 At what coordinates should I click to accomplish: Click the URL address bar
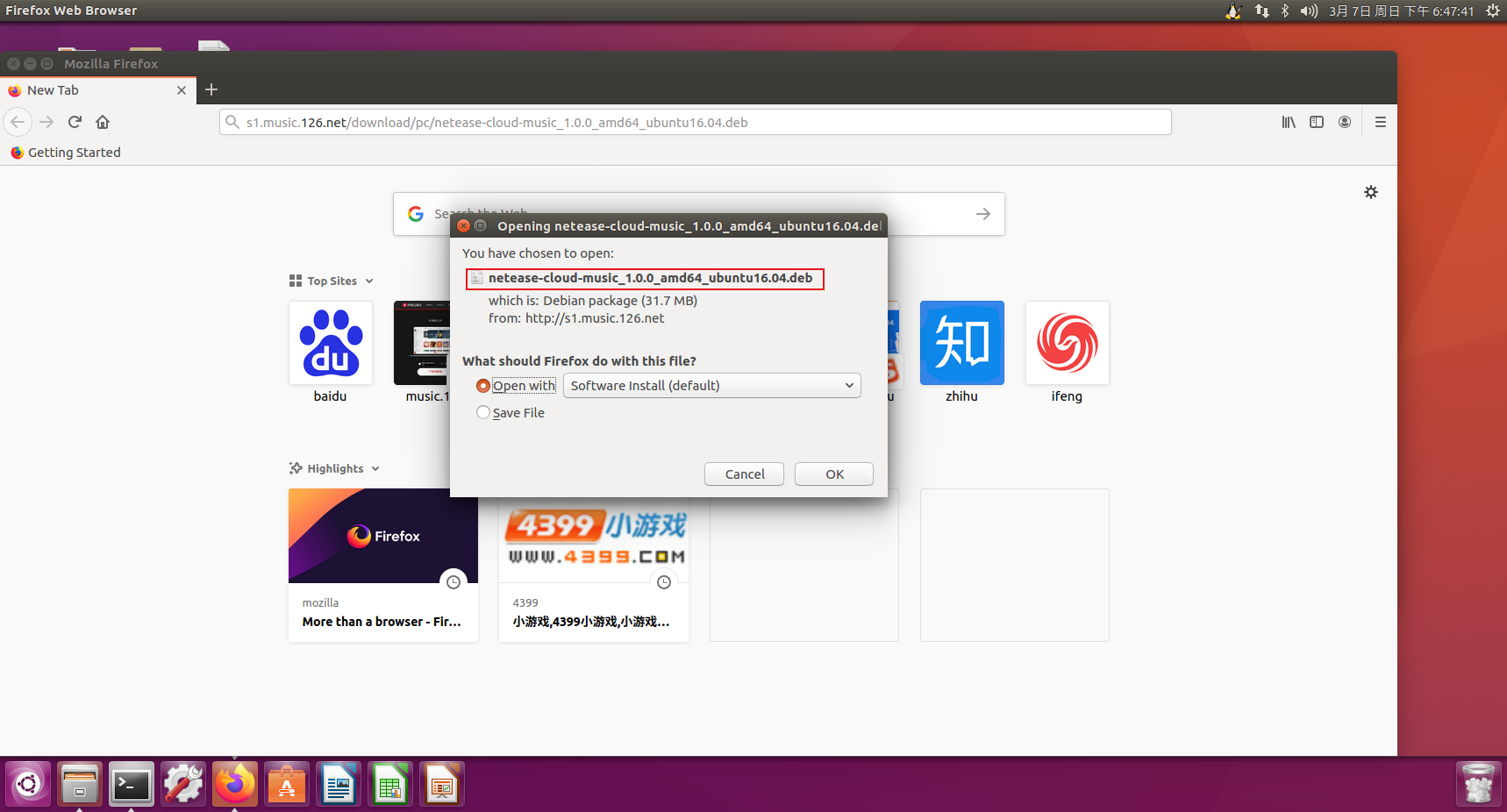[695, 122]
